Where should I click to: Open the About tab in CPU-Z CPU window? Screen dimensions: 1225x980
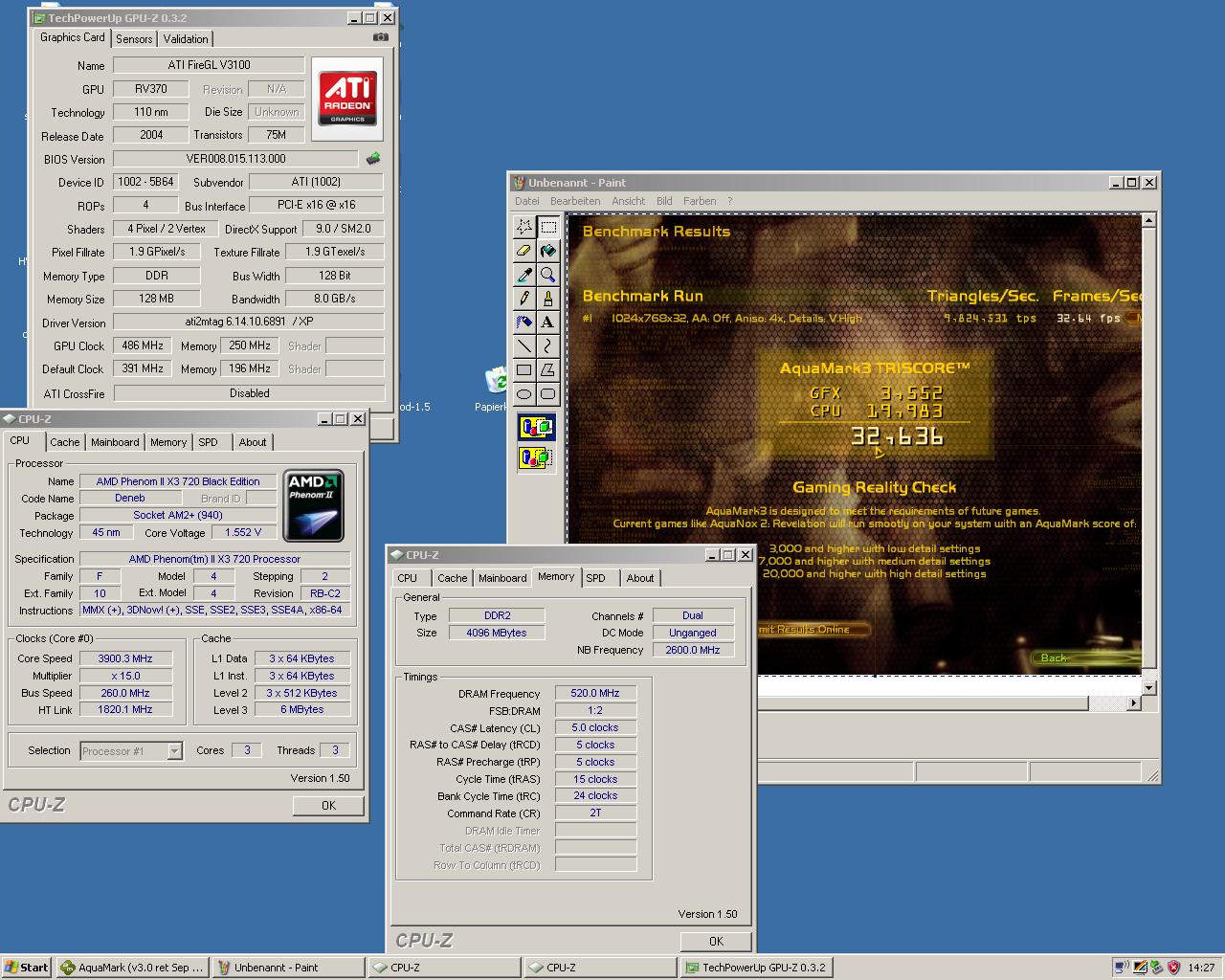[253, 442]
